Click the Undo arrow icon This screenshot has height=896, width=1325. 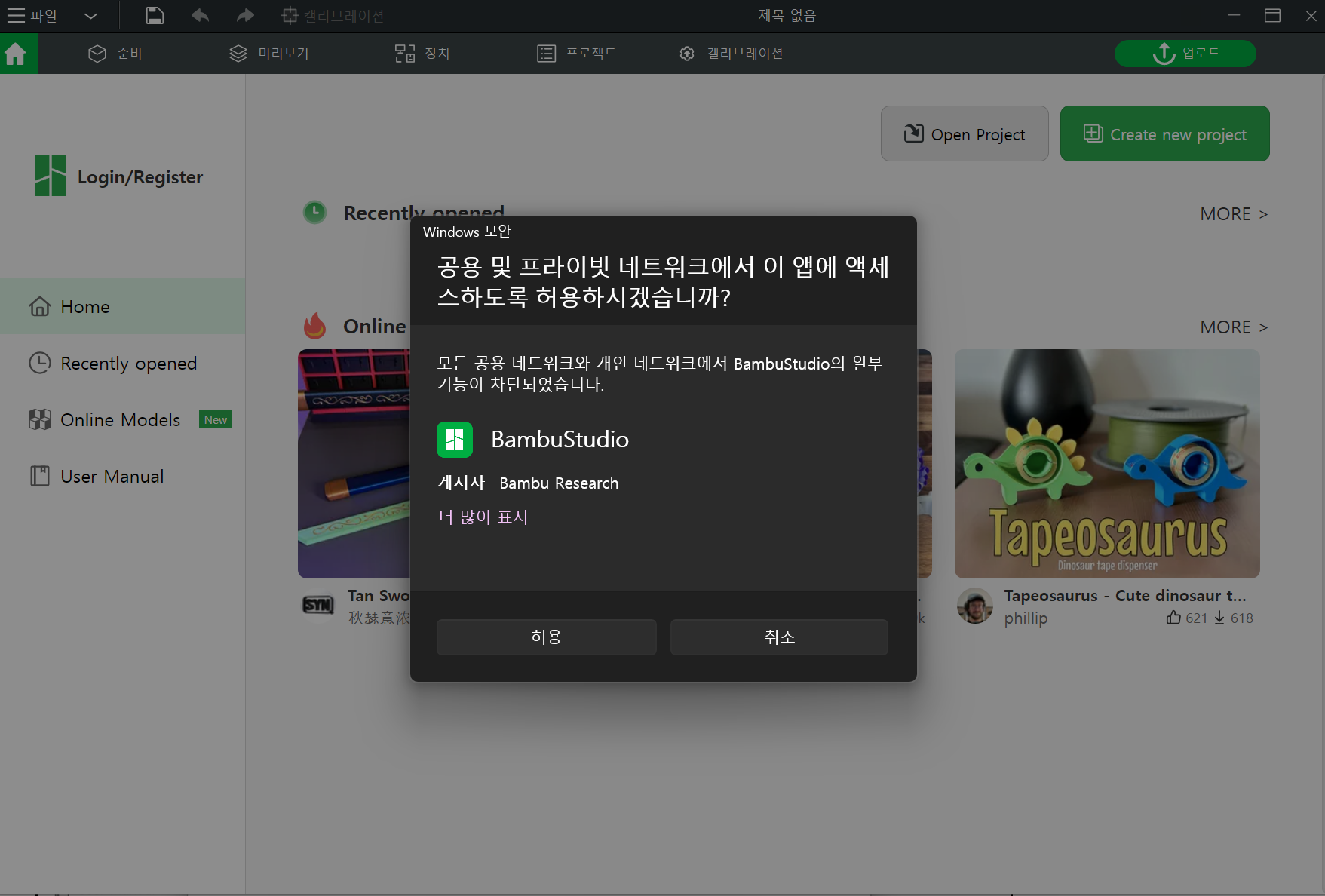(x=200, y=16)
